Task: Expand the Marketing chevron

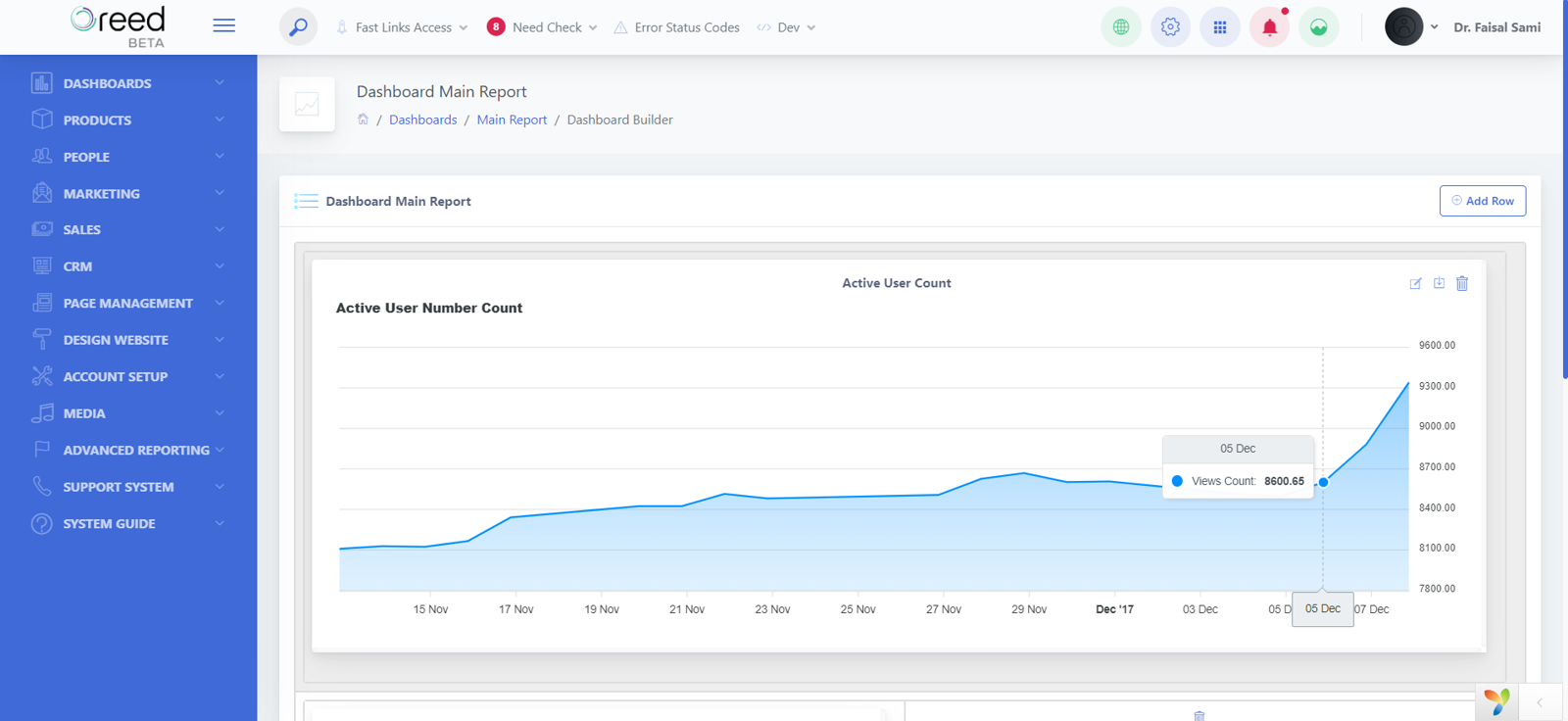Action: point(220,193)
